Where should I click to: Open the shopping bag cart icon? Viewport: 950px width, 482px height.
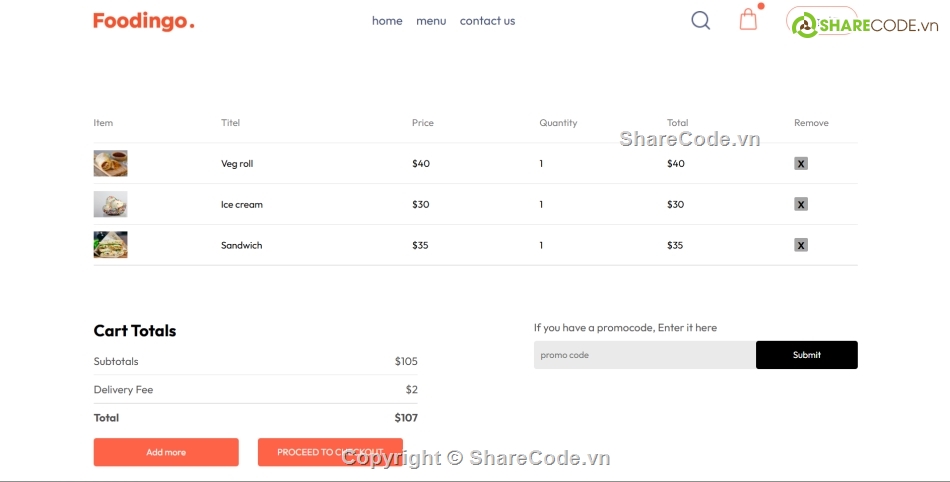click(748, 20)
